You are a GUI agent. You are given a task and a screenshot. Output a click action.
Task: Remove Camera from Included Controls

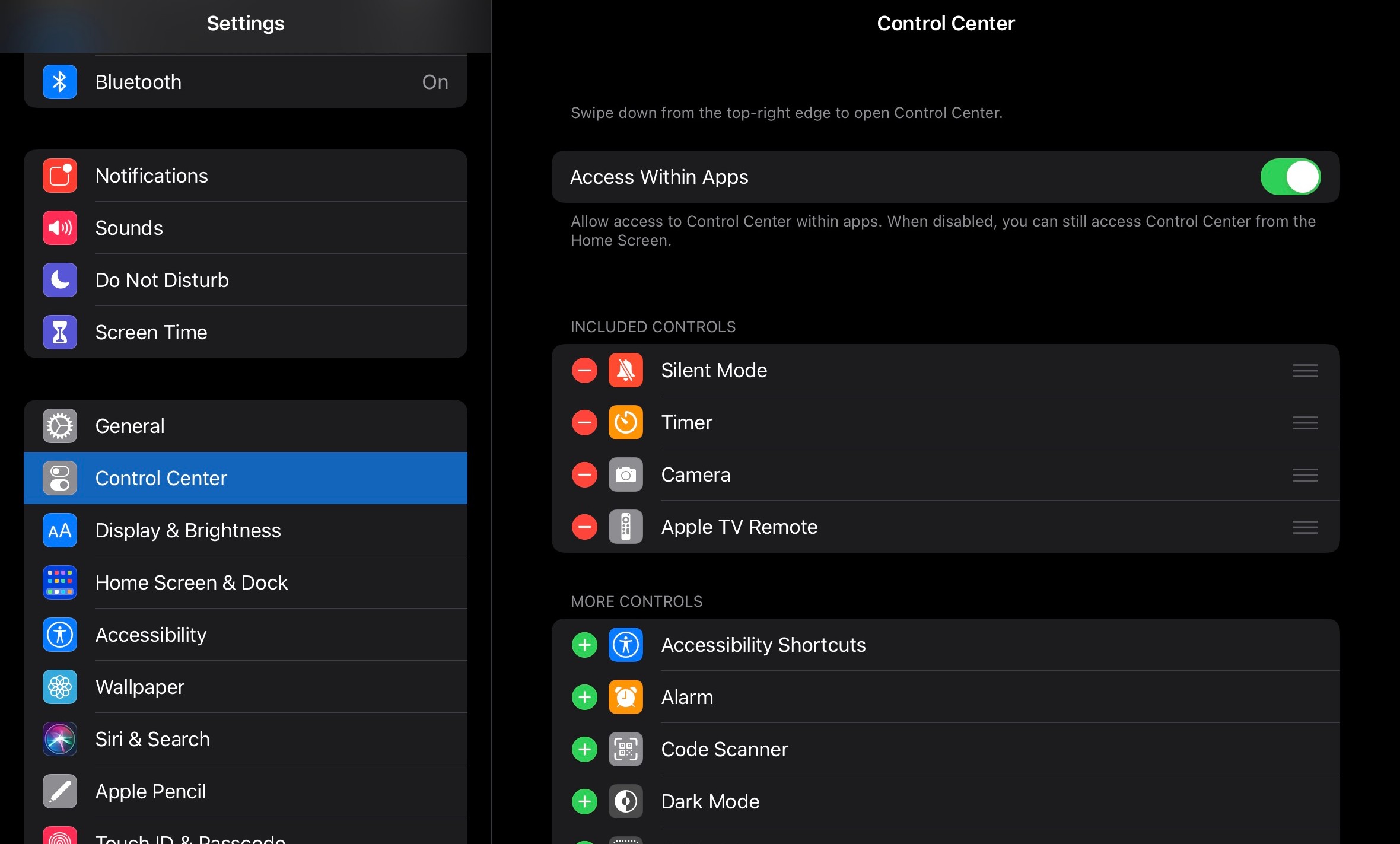tap(583, 474)
